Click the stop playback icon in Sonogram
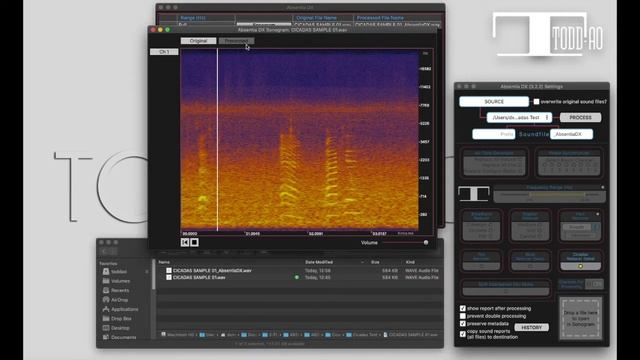This screenshot has width=640, height=360. click(x=194, y=242)
